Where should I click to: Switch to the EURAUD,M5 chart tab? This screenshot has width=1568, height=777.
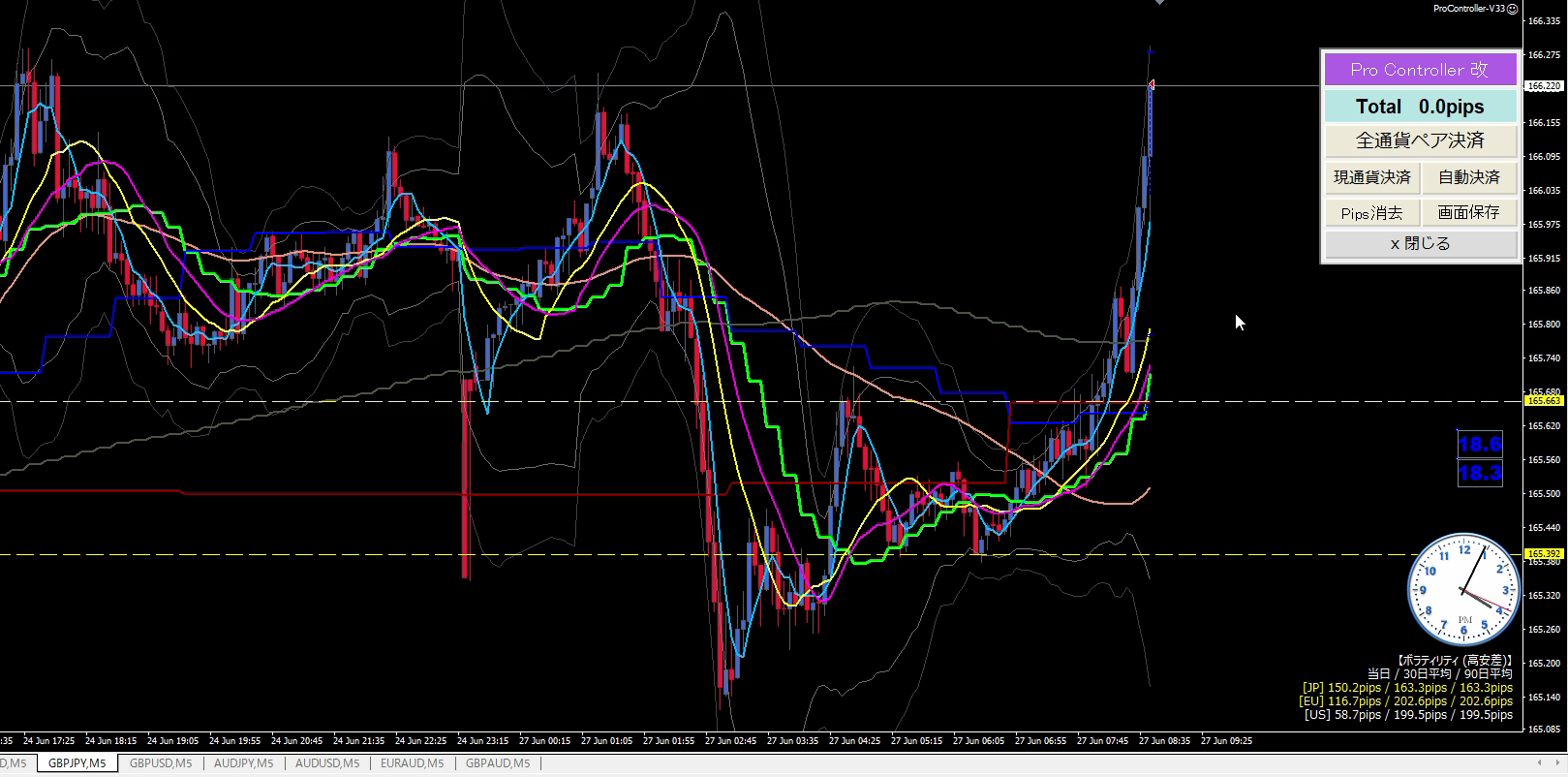[x=413, y=763]
